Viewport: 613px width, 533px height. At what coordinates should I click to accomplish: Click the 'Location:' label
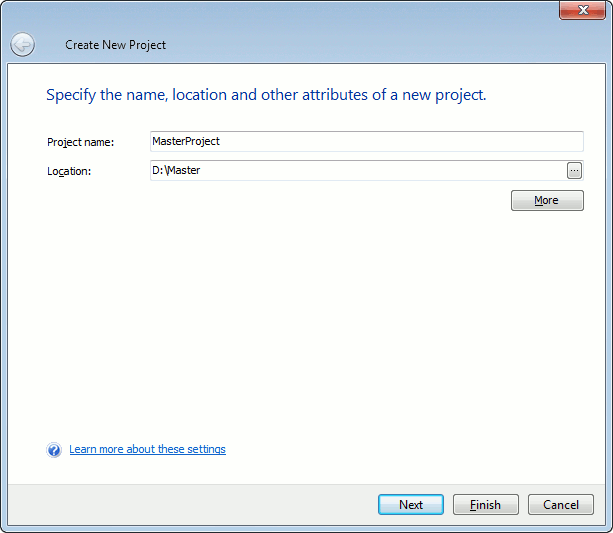pyautogui.click(x=69, y=171)
